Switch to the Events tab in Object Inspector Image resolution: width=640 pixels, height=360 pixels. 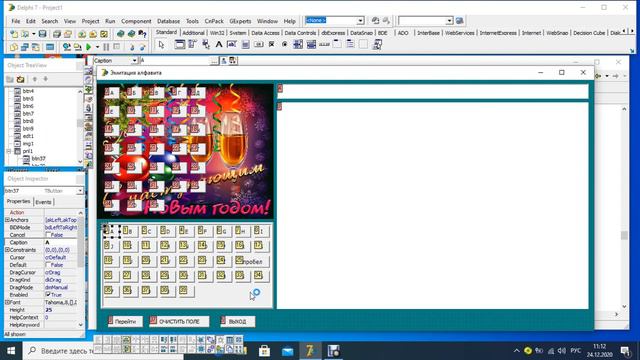[x=43, y=202]
